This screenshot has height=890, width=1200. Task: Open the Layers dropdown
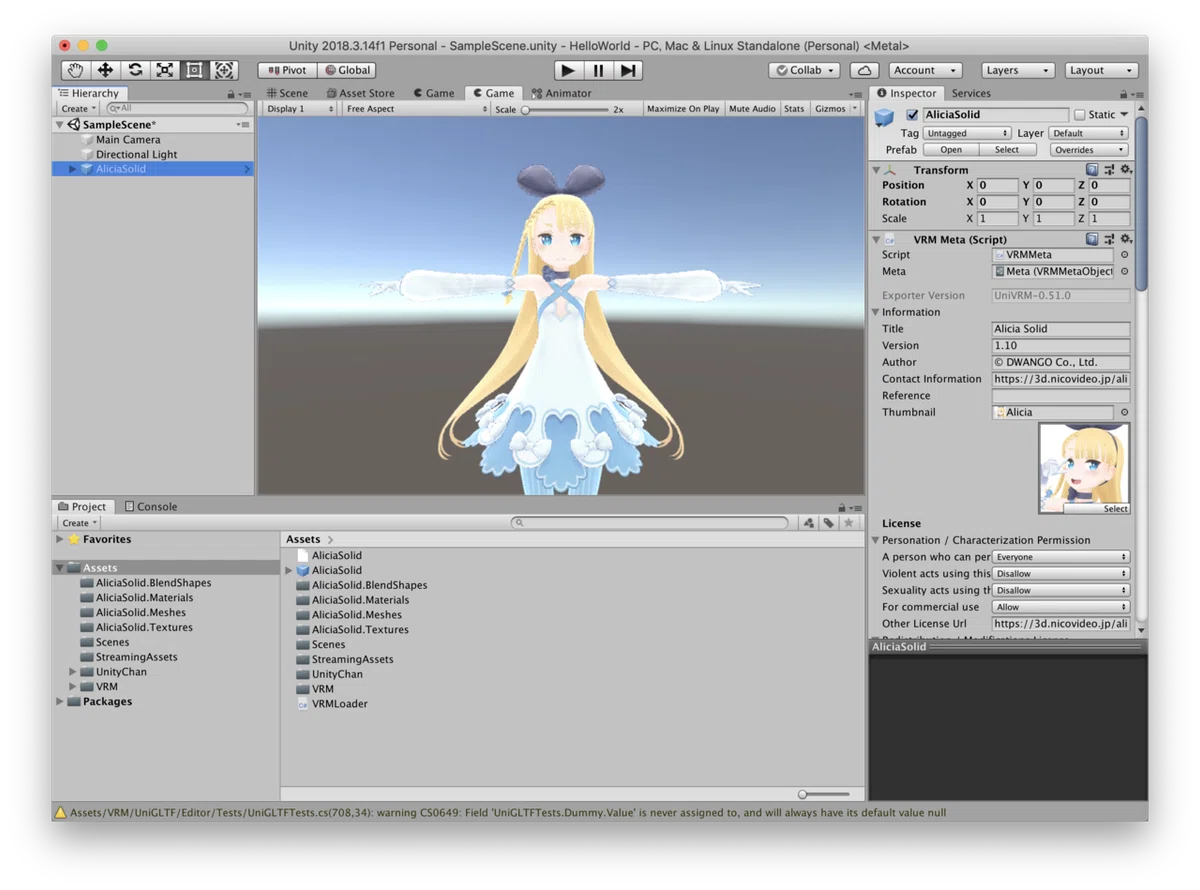point(1016,70)
